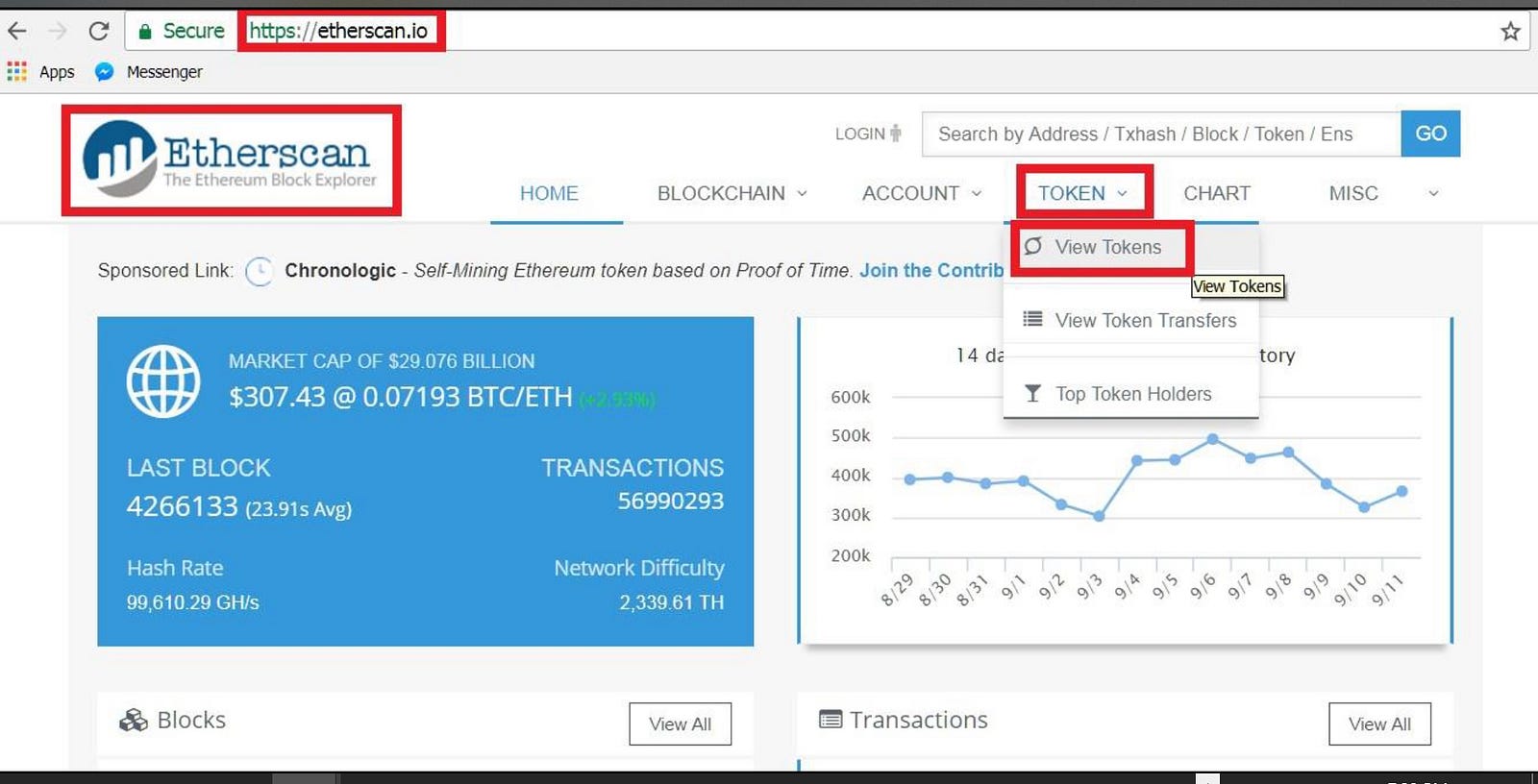Click the browser back arrow
The image size is (1538, 784).
[17, 31]
